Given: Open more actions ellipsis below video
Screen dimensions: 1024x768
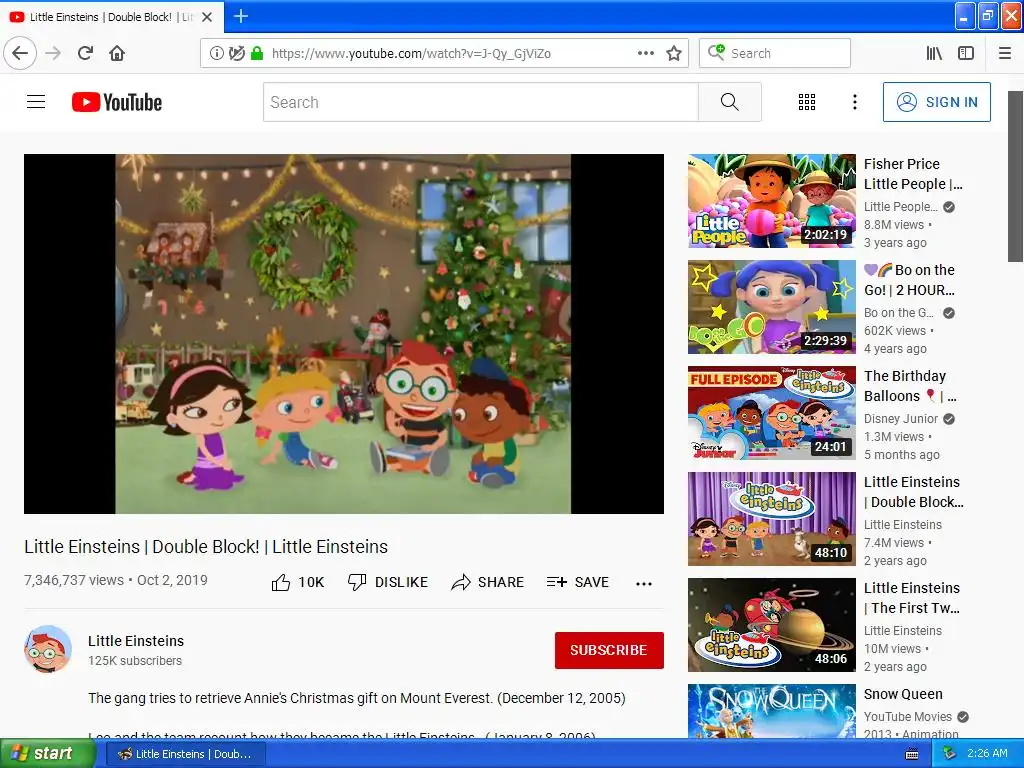Looking at the screenshot, I should coord(644,583).
